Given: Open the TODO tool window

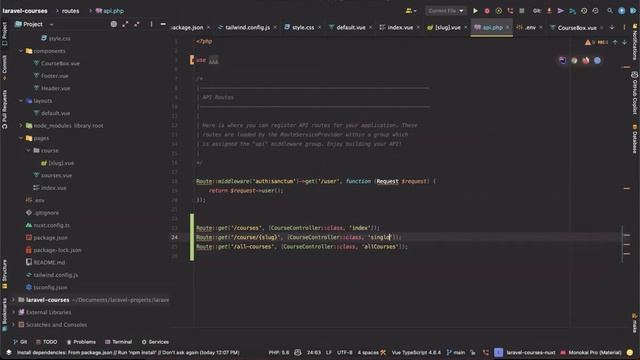Looking at the screenshot, I should tap(47, 342).
